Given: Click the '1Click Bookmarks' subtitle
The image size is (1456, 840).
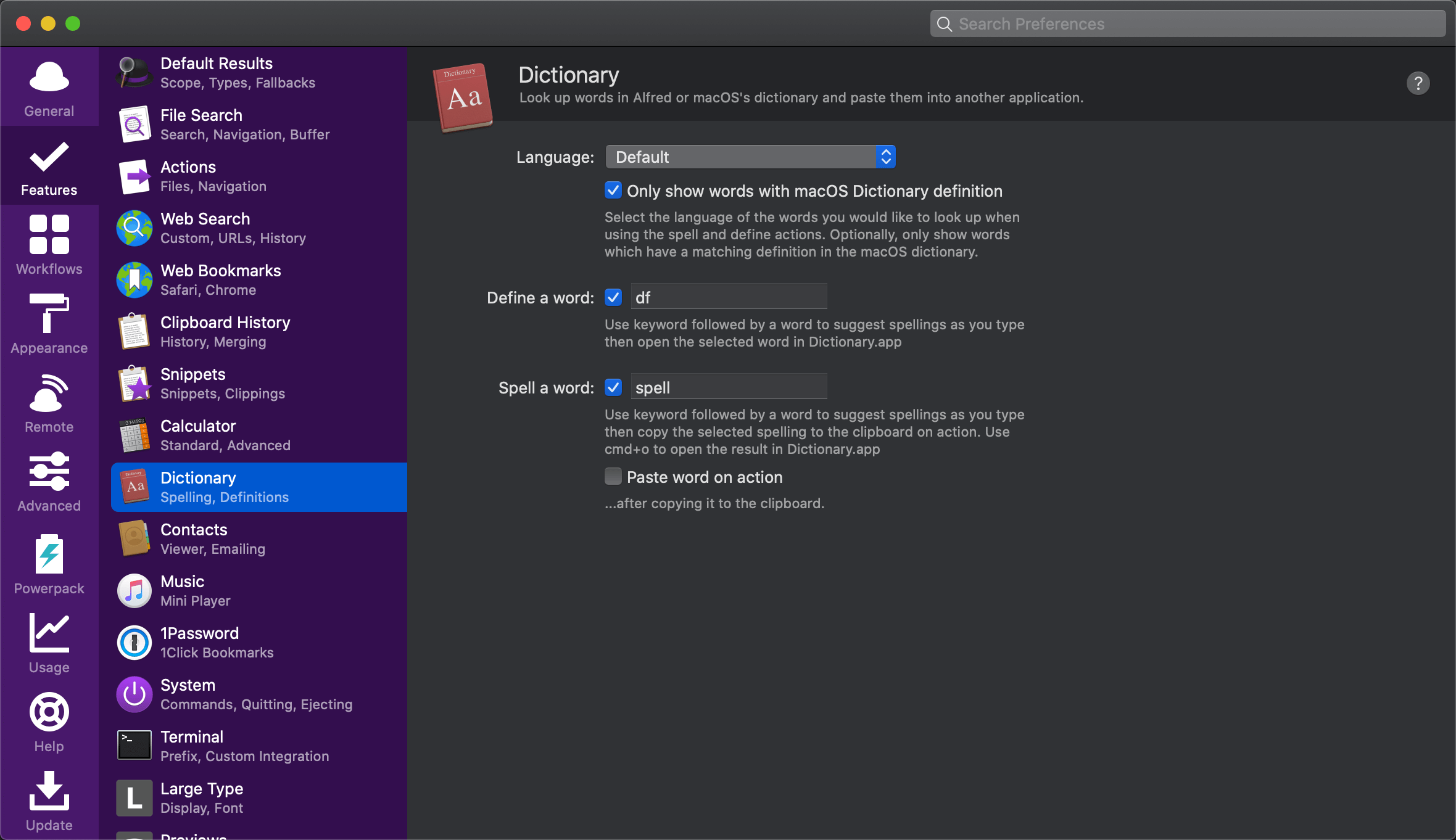Looking at the screenshot, I should 217,653.
